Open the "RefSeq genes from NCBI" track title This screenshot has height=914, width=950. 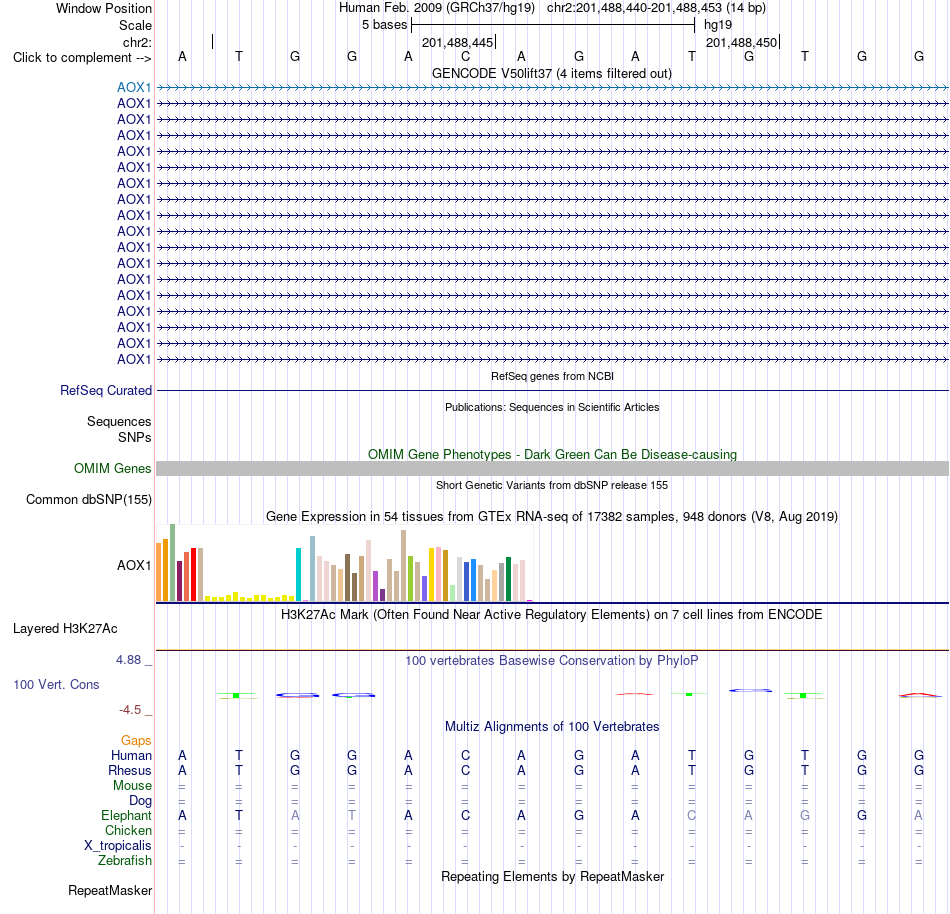tap(552, 376)
